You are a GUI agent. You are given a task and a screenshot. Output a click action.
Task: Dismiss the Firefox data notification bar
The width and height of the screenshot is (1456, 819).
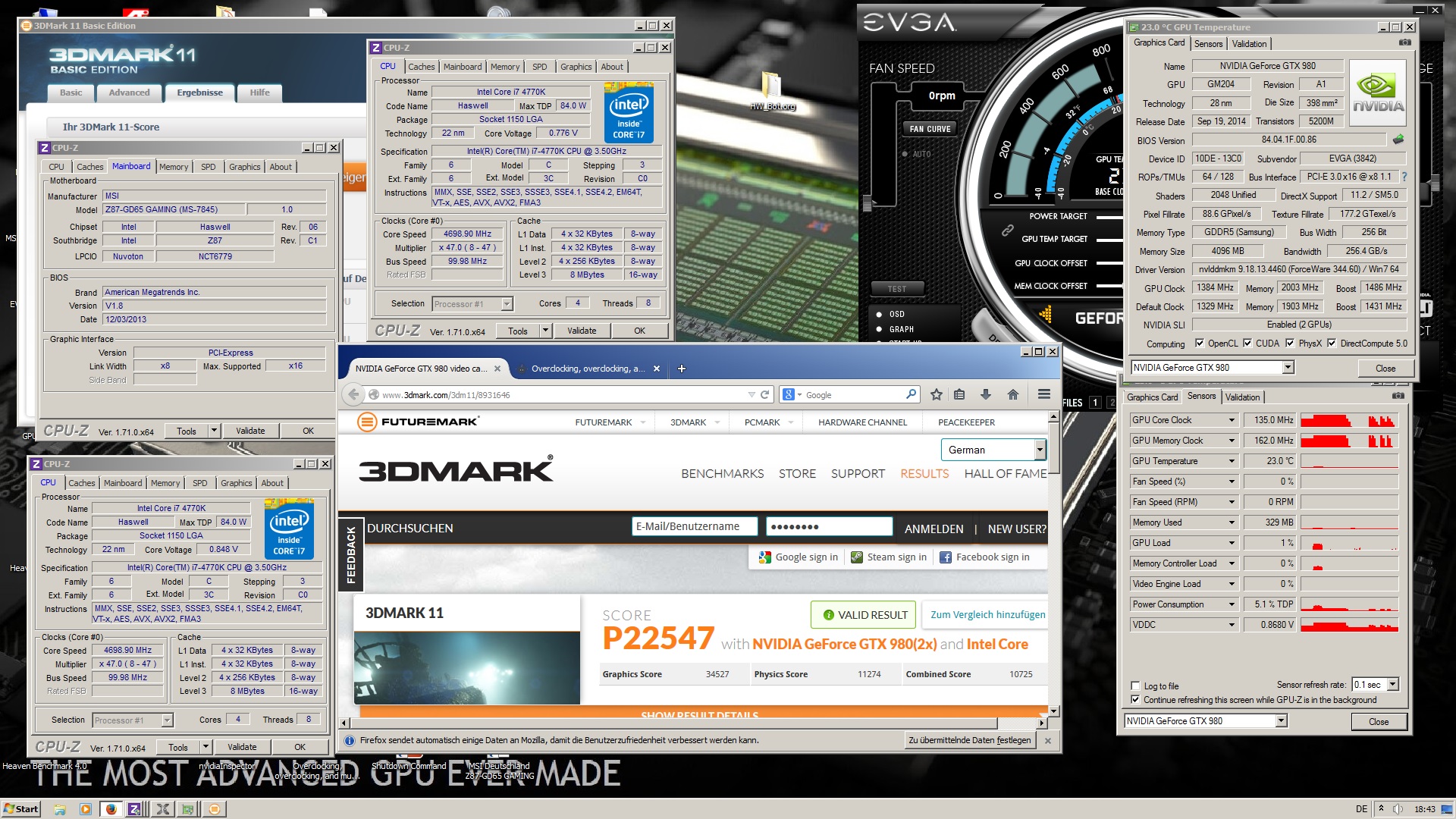tap(1048, 741)
